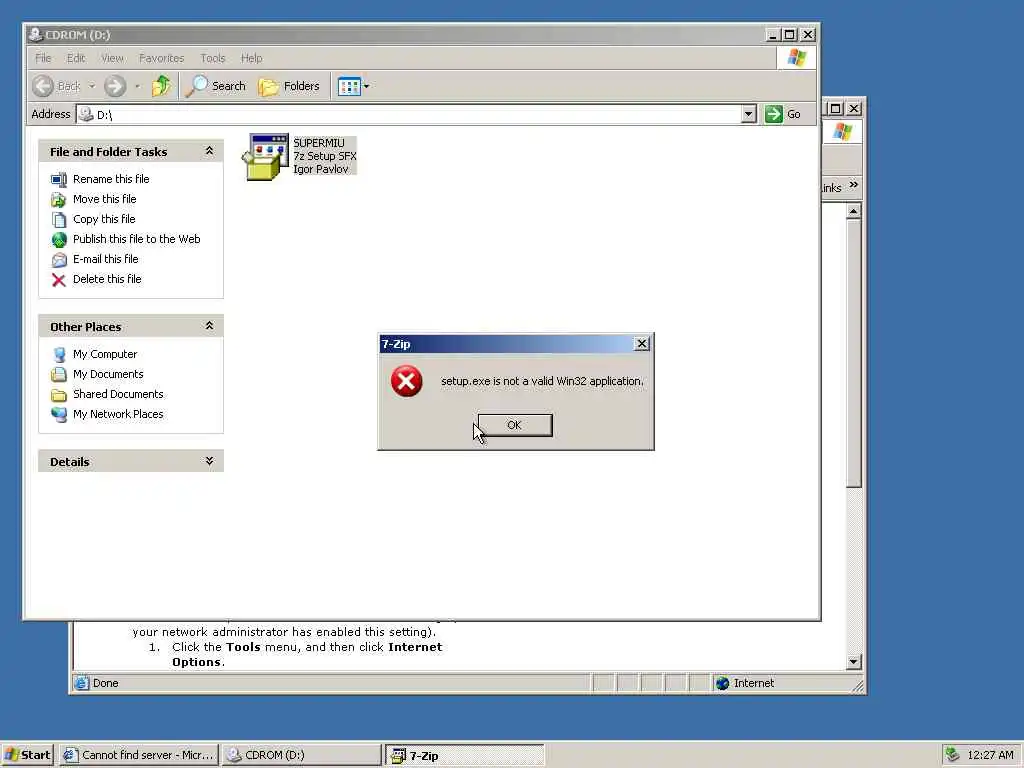Click the My Documents icon in Other Places
1024x768 pixels.
click(x=59, y=375)
